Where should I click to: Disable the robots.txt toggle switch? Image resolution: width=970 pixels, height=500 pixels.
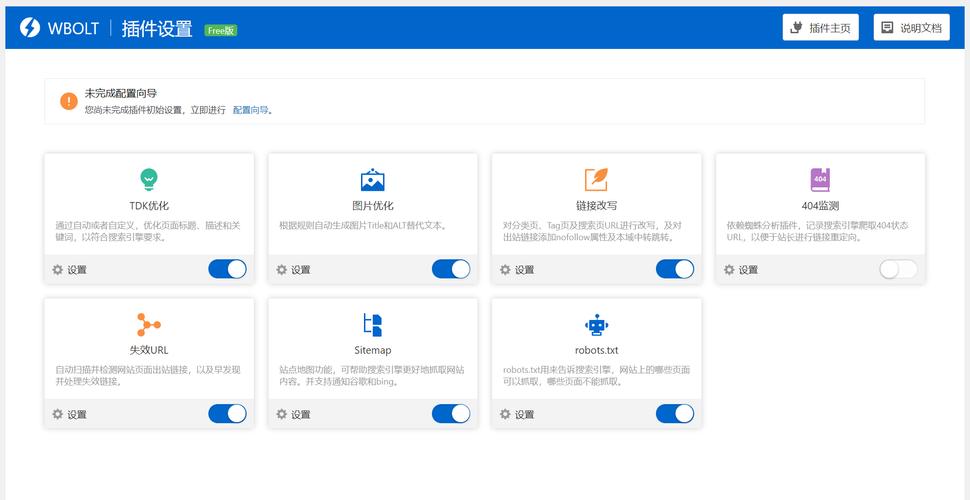[x=674, y=414]
